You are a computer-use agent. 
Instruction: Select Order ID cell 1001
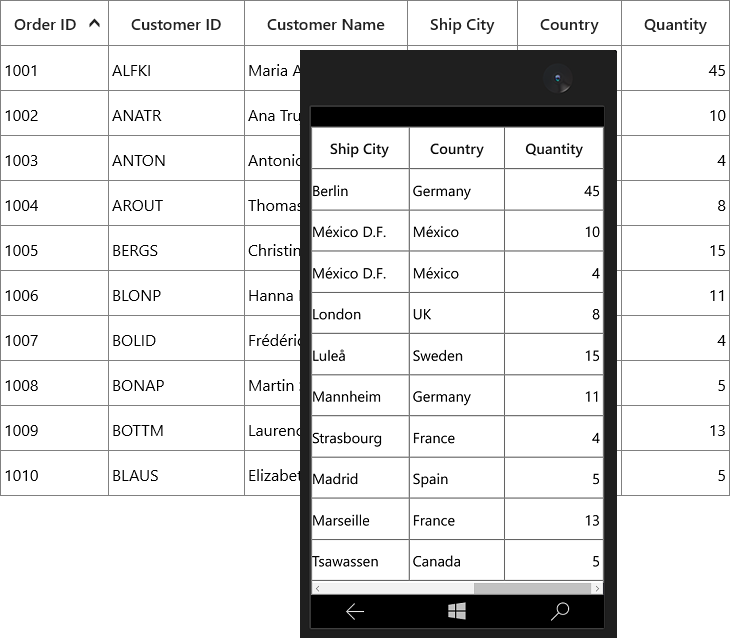[54, 68]
